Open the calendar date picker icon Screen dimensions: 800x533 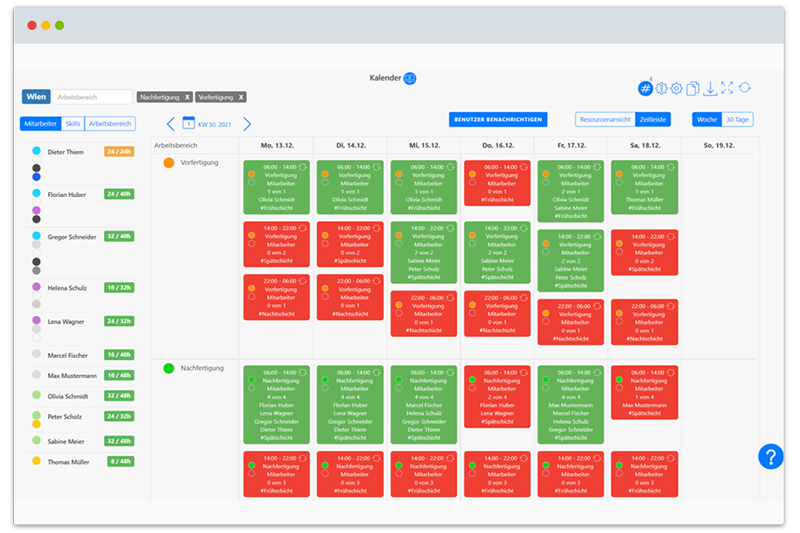tap(188, 123)
